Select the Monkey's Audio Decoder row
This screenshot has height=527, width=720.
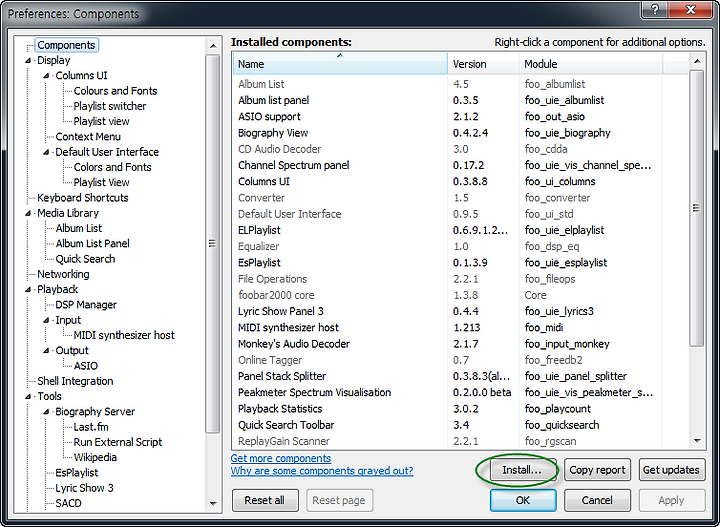pos(461,344)
